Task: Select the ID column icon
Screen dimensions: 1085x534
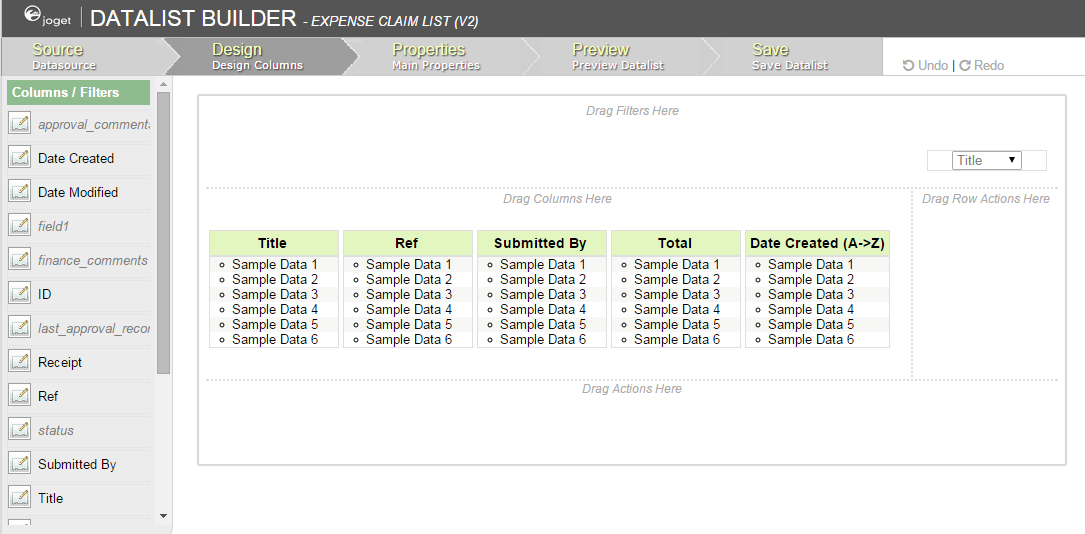Action: click(19, 294)
